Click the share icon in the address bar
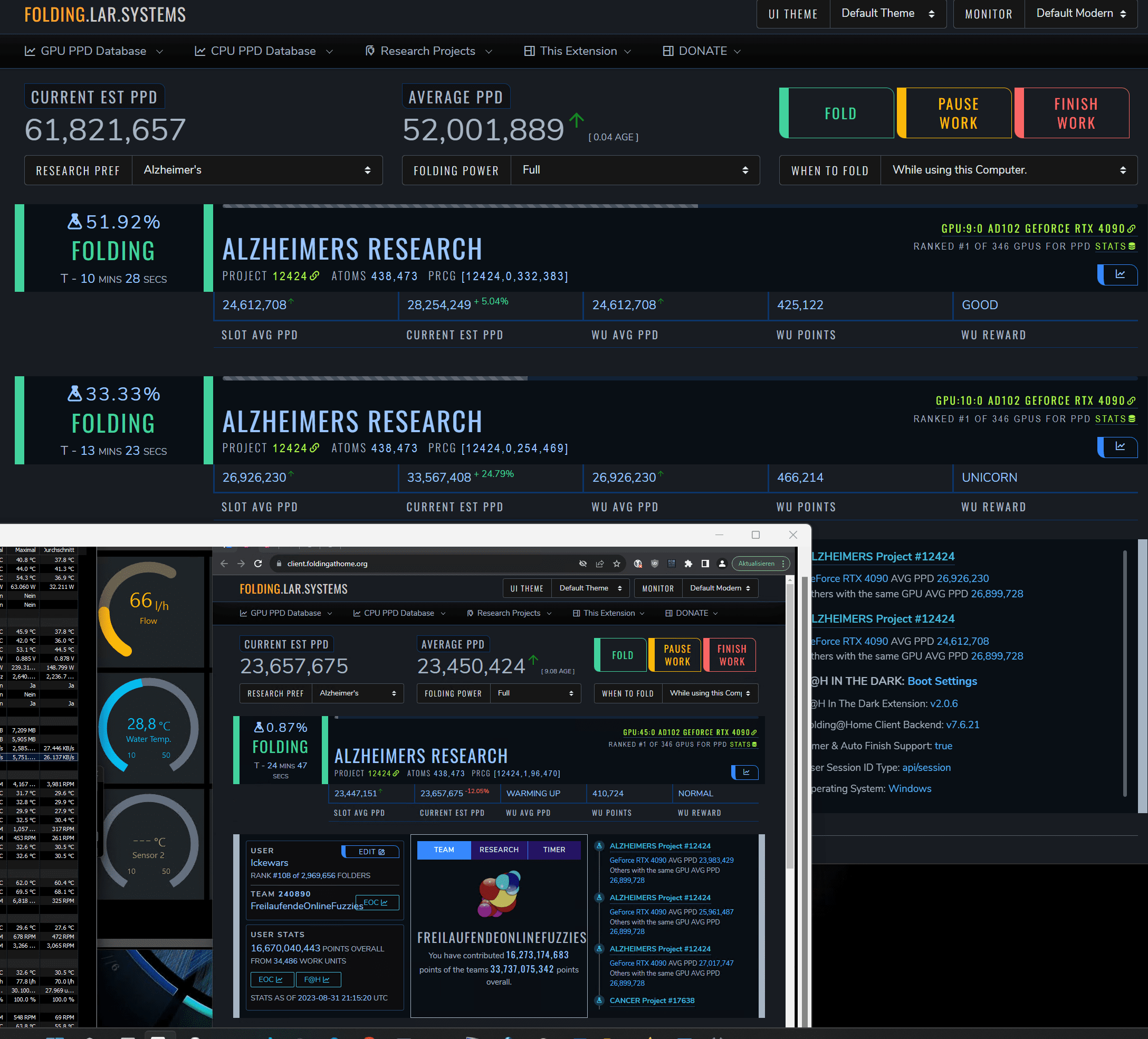The width and height of the screenshot is (1148, 1039). pos(600,564)
